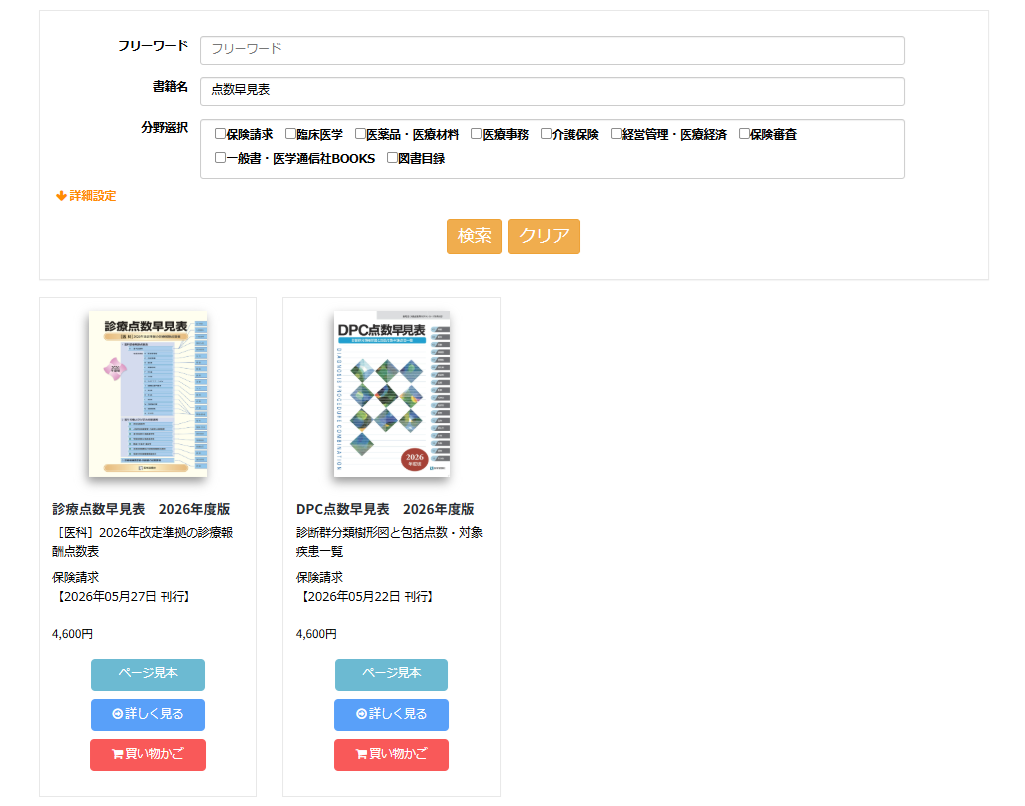Screen dimensions: 1025x806
Task: Click the orange 検索 search button
Action: click(475, 236)
